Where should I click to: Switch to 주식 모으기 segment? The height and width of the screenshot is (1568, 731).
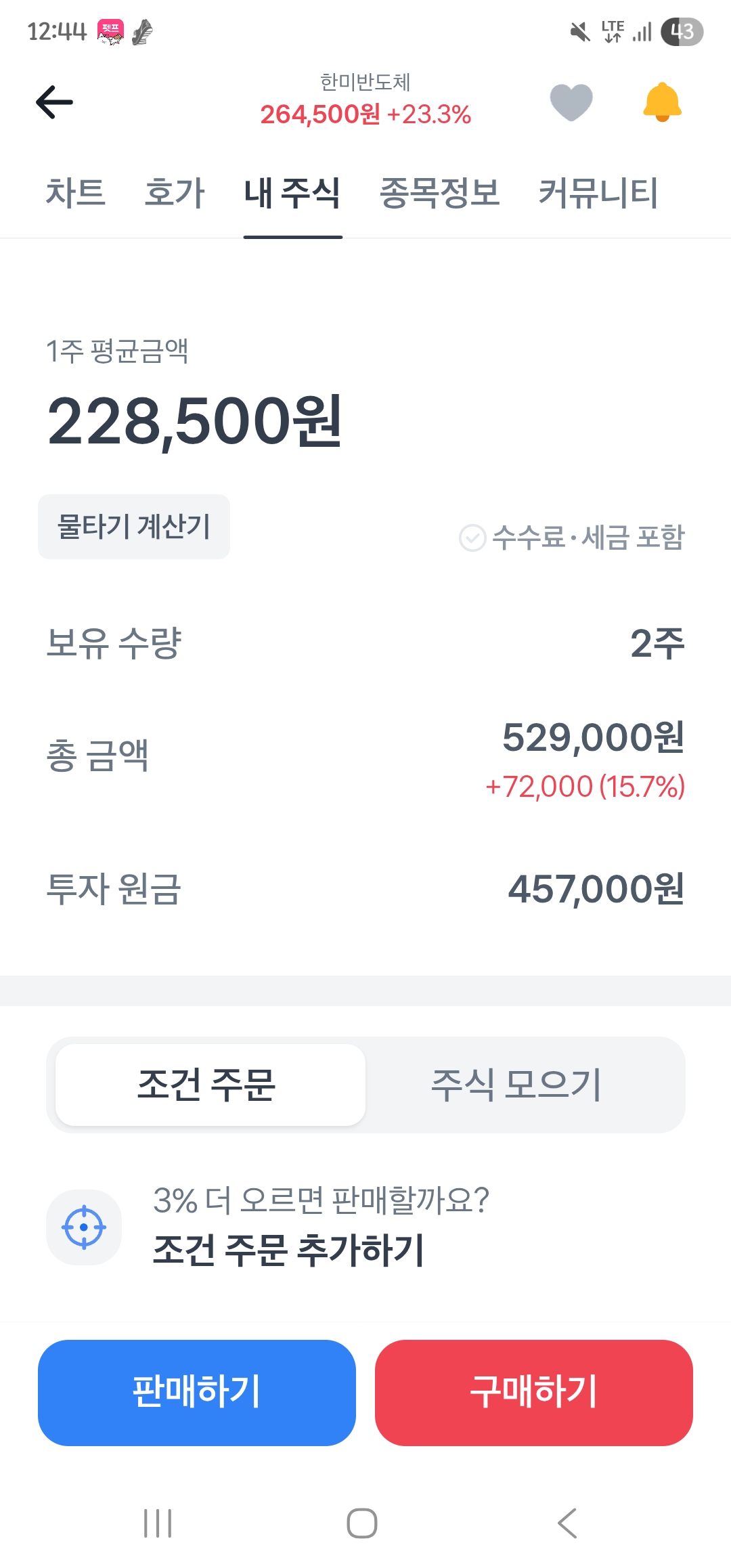tap(516, 1085)
